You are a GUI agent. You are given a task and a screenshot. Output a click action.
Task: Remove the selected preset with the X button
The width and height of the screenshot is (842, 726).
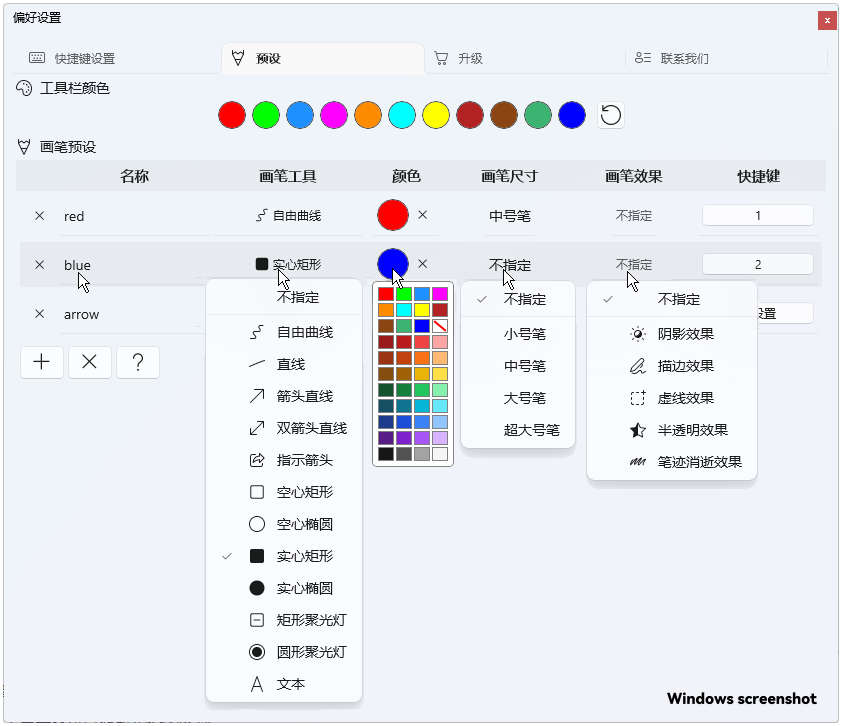tap(90, 362)
